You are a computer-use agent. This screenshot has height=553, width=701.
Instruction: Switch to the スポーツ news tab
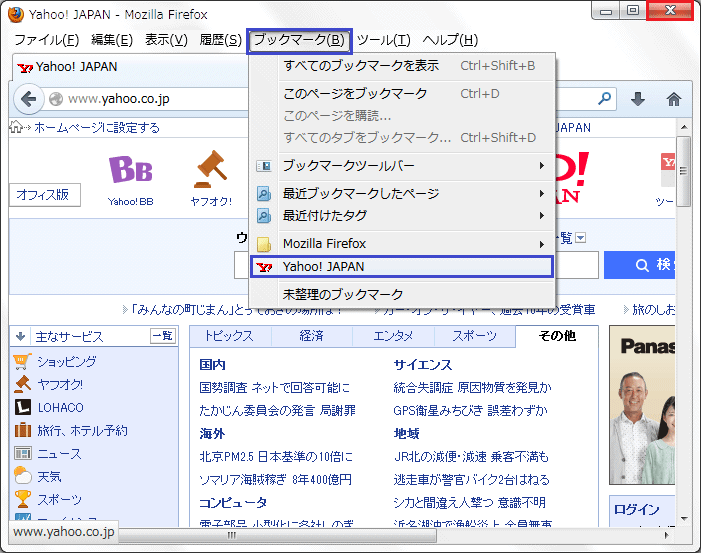(x=474, y=336)
